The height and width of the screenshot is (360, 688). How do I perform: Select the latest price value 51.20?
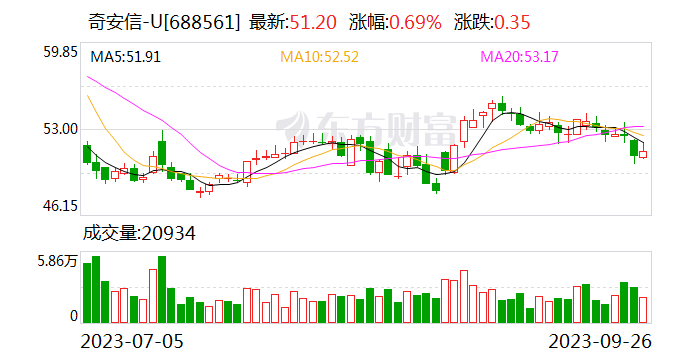pyautogui.click(x=313, y=22)
